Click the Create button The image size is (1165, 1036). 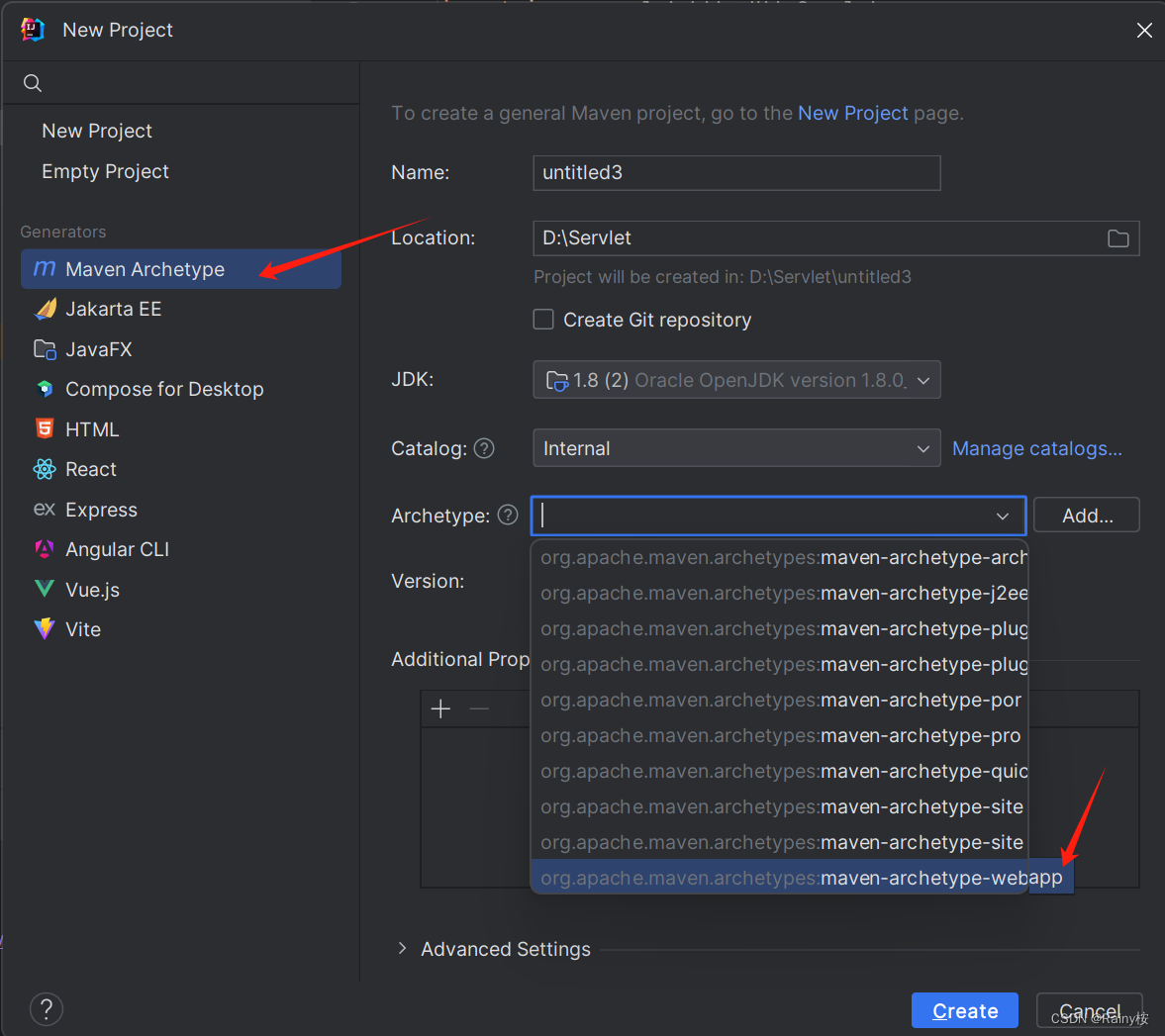click(x=964, y=1010)
